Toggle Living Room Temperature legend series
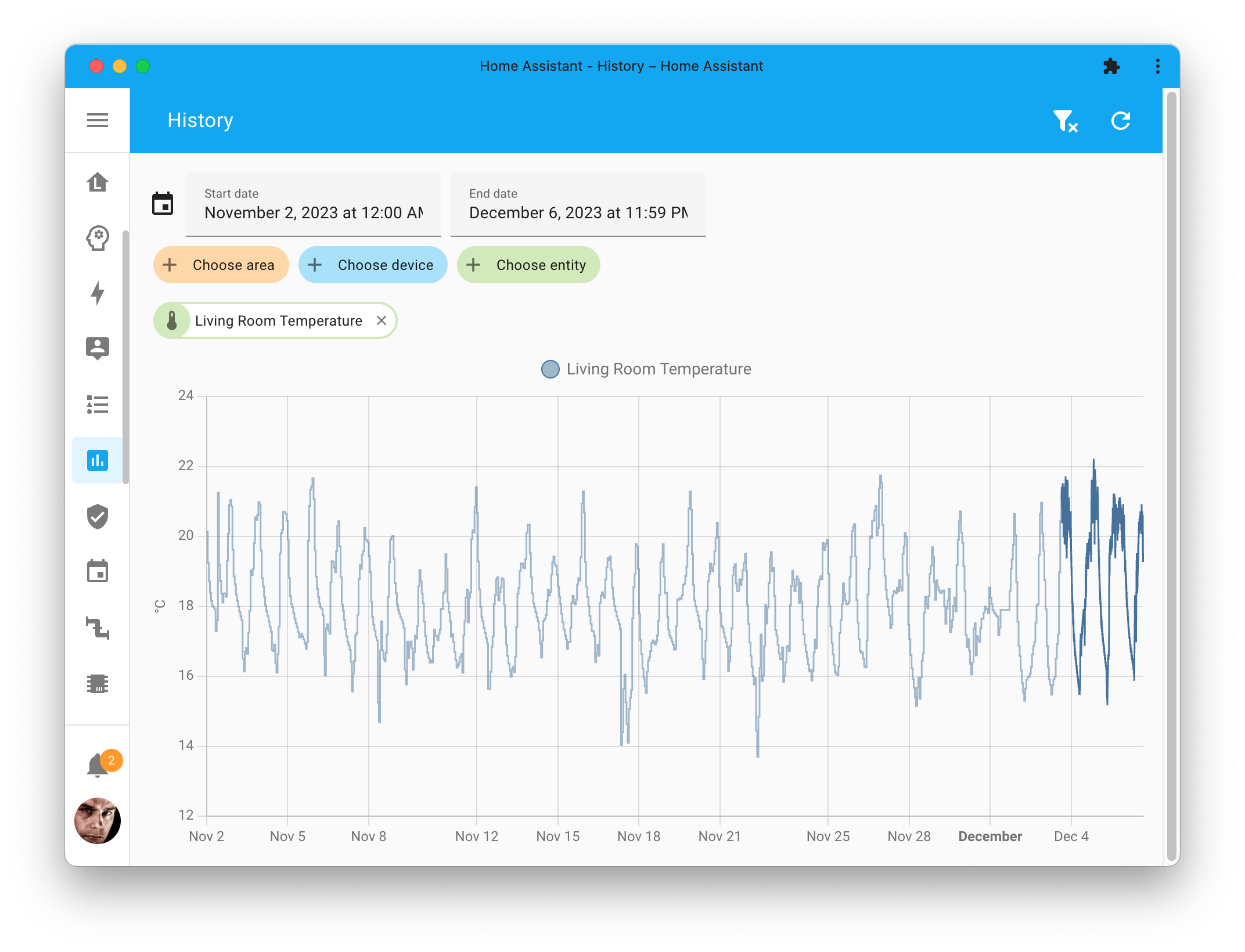 tap(646, 369)
